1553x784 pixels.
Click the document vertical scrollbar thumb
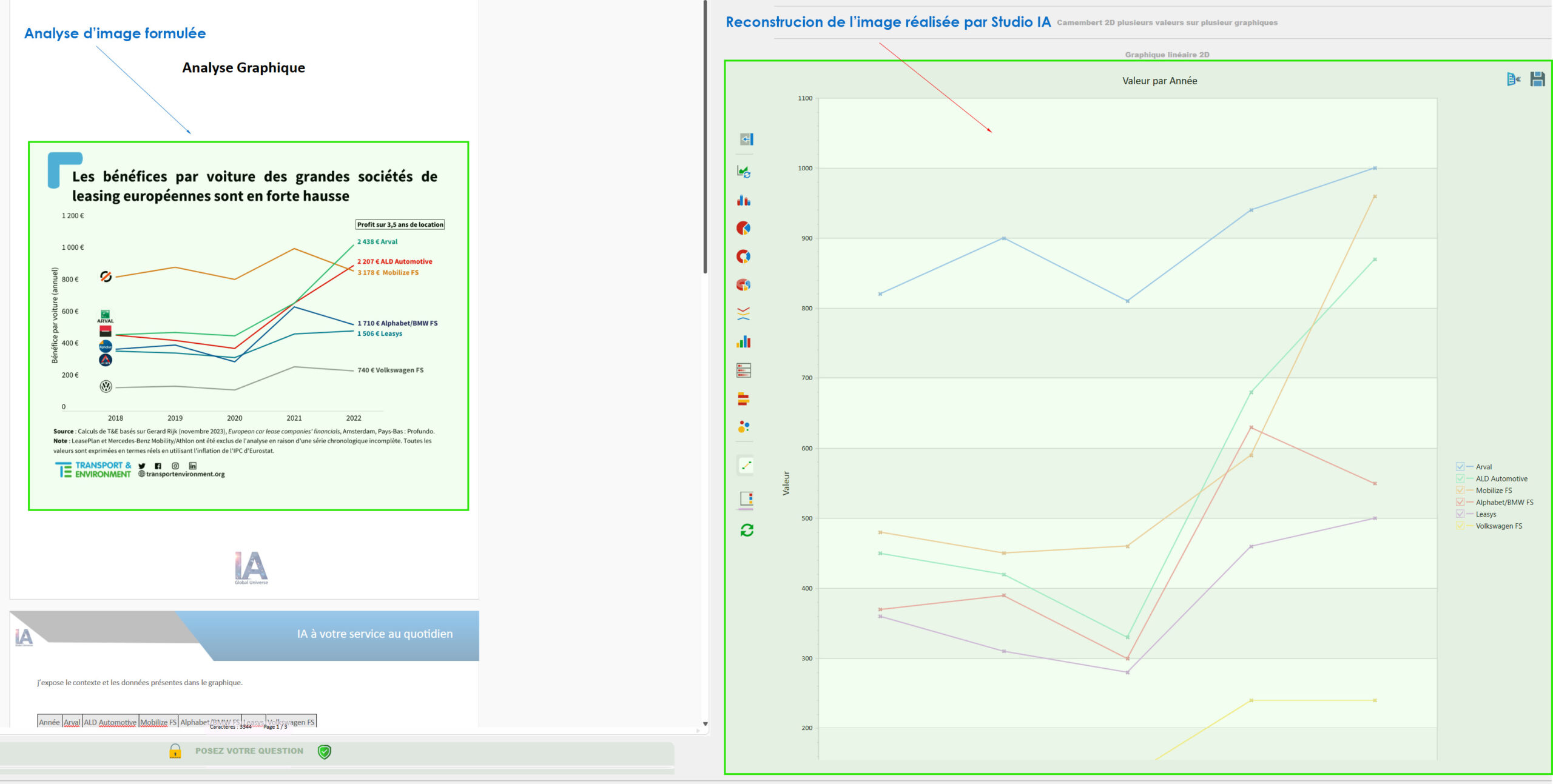(x=705, y=137)
